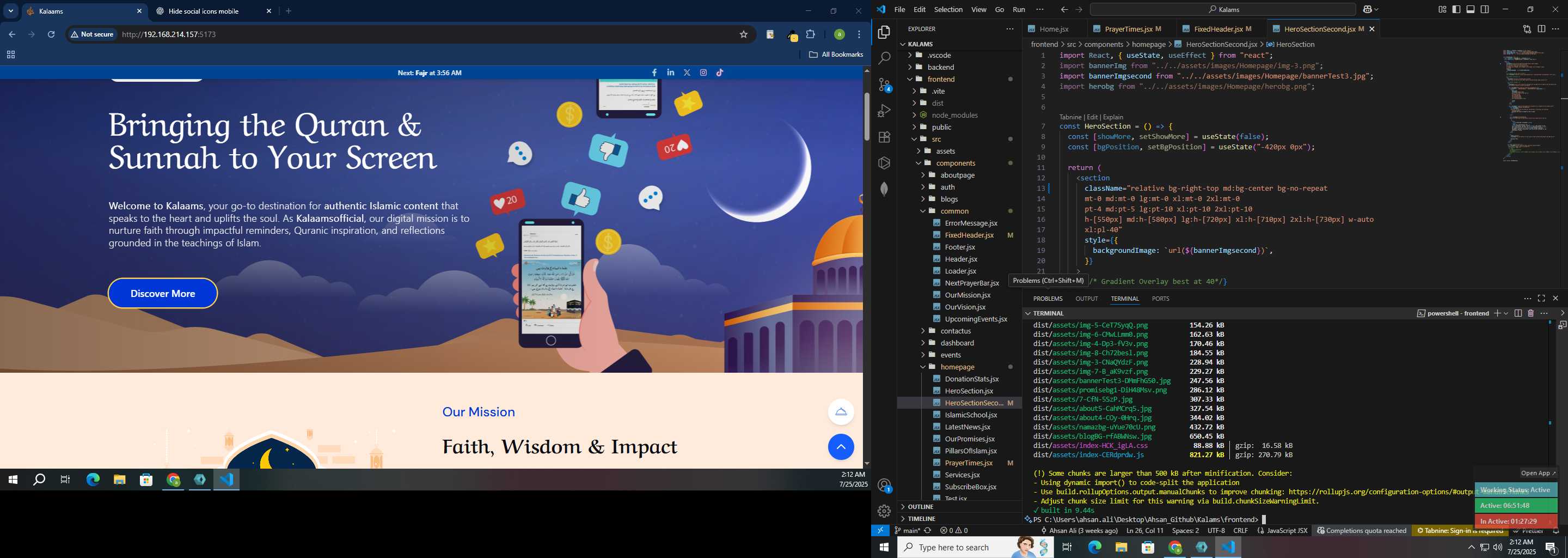
Task: Open the Facebook icon on Kalaams header
Action: [x=654, y=72]
